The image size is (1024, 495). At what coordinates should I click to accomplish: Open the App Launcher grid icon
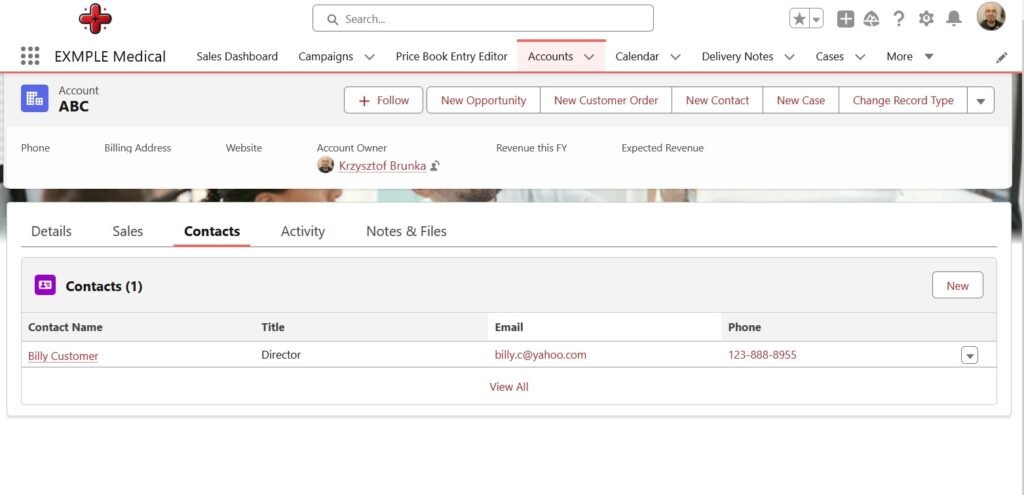pos(30,56)
